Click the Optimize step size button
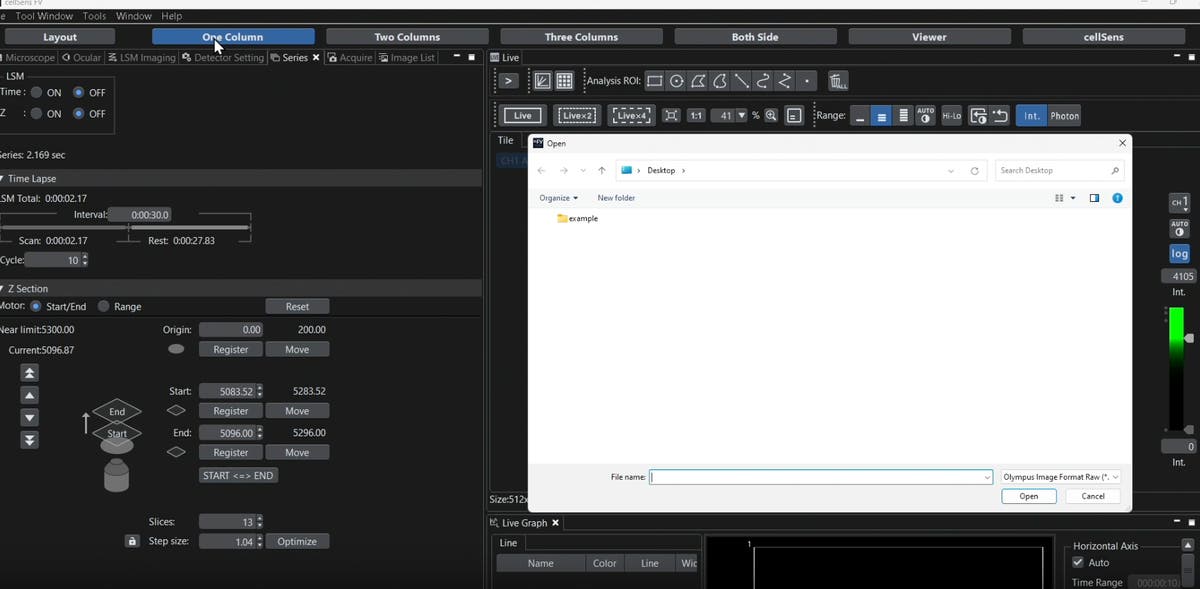 [x=298, y=541]
